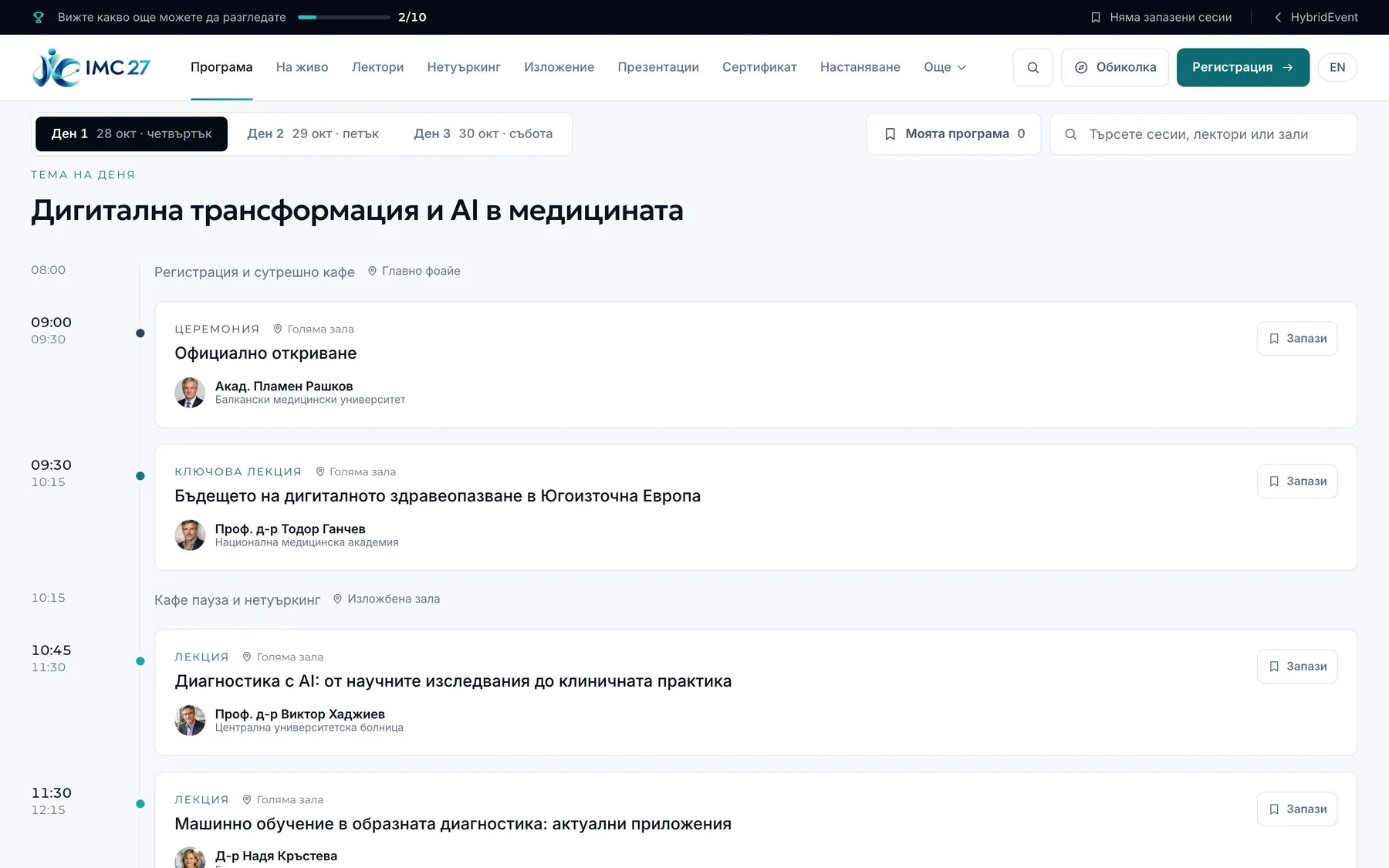The image size is (1389, 868).
Task: Click the 10:45 timeline dot
Action: [140, 661]
